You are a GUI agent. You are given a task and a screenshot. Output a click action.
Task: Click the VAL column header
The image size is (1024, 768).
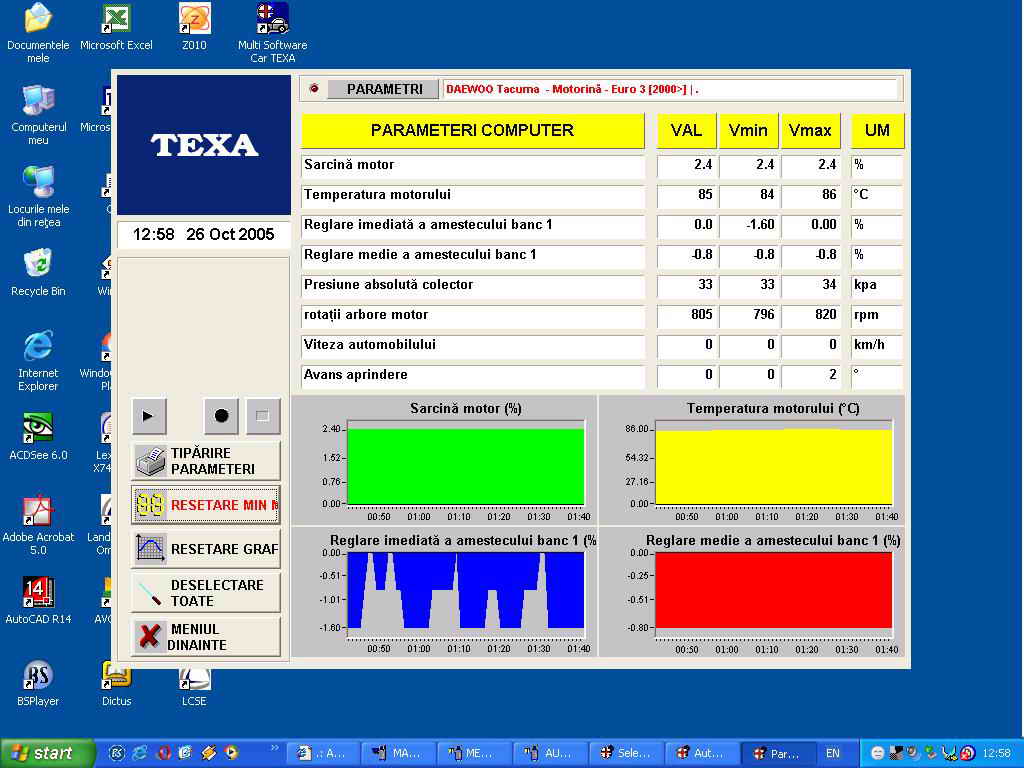686,131
